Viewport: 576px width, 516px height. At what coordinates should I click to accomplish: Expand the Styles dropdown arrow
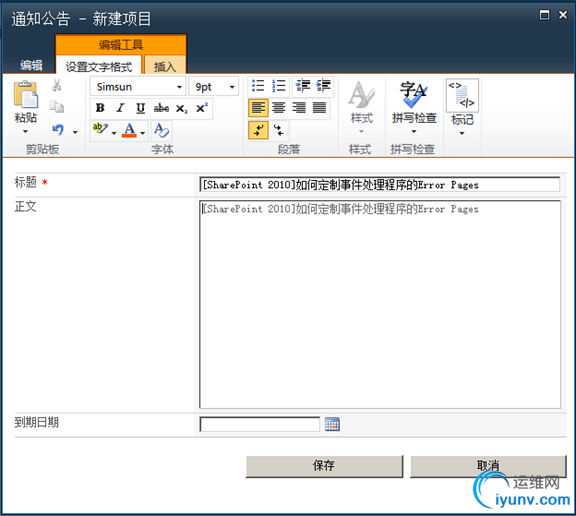tap(361, 131)
